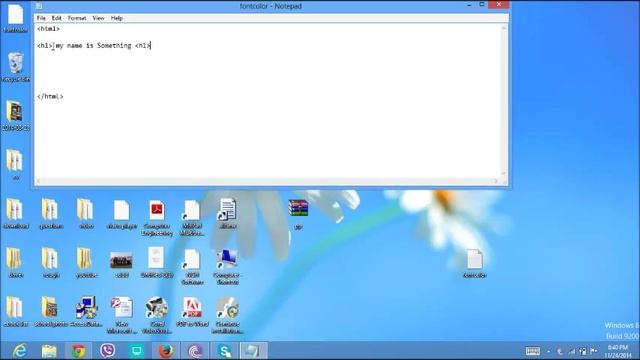Open Viber from the taskbar
The width and height of the screenshot is (640, 360).
coord(107,351)
